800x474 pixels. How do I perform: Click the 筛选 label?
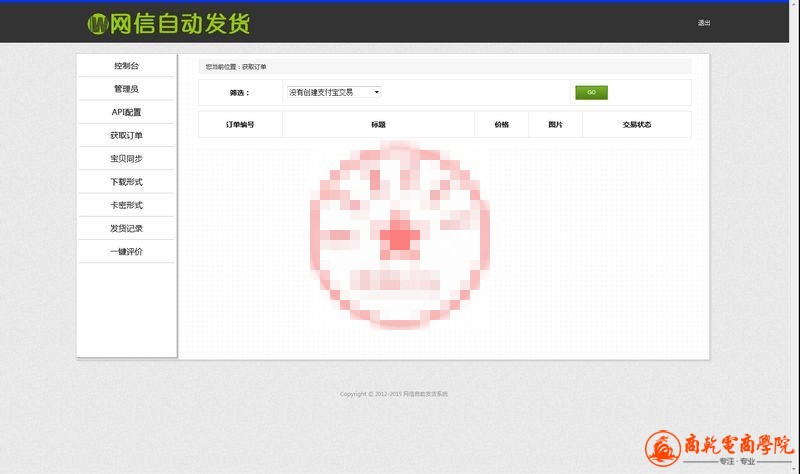[239, 93]
